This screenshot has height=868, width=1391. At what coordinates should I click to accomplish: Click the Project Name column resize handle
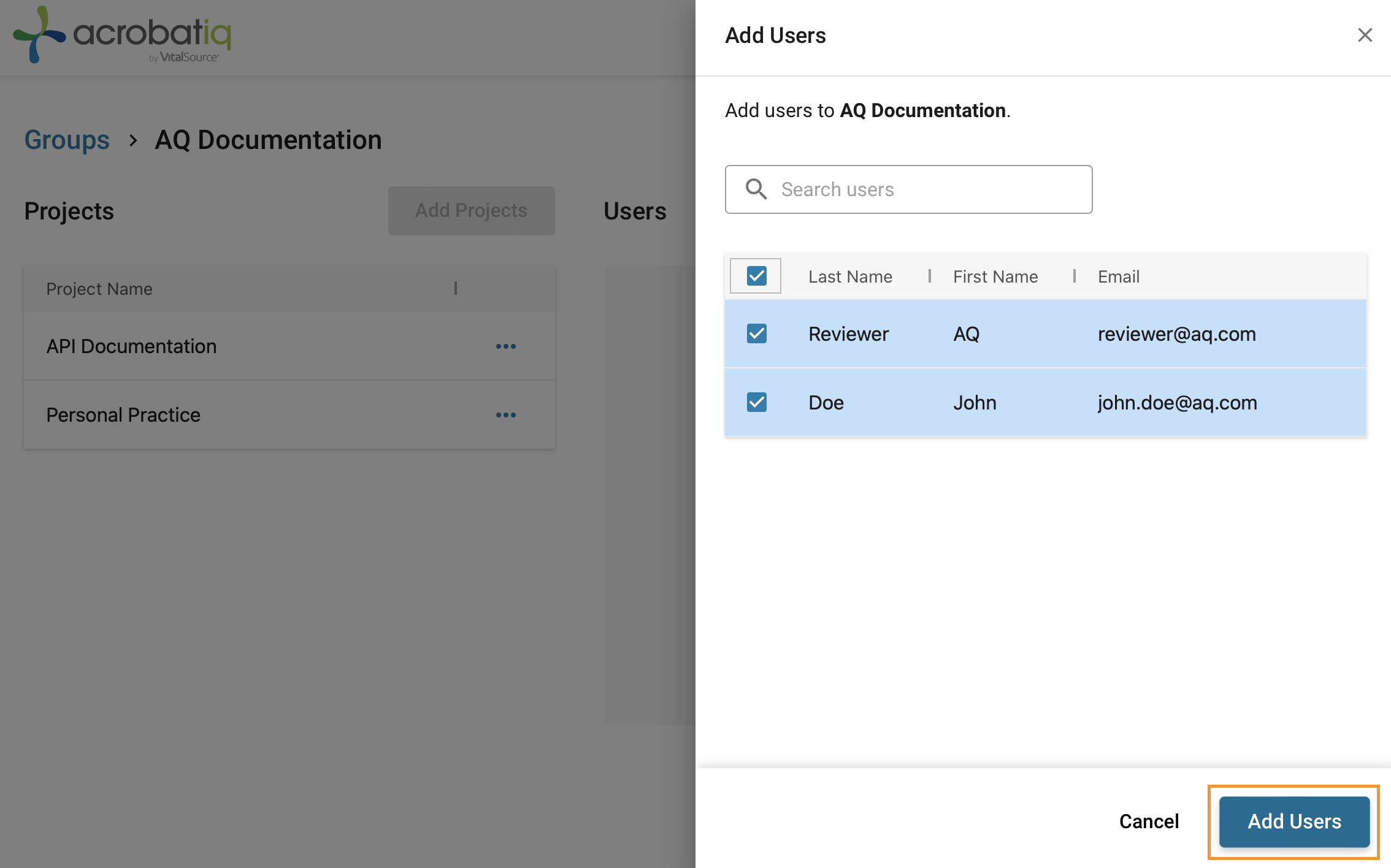tap(456, 288)
